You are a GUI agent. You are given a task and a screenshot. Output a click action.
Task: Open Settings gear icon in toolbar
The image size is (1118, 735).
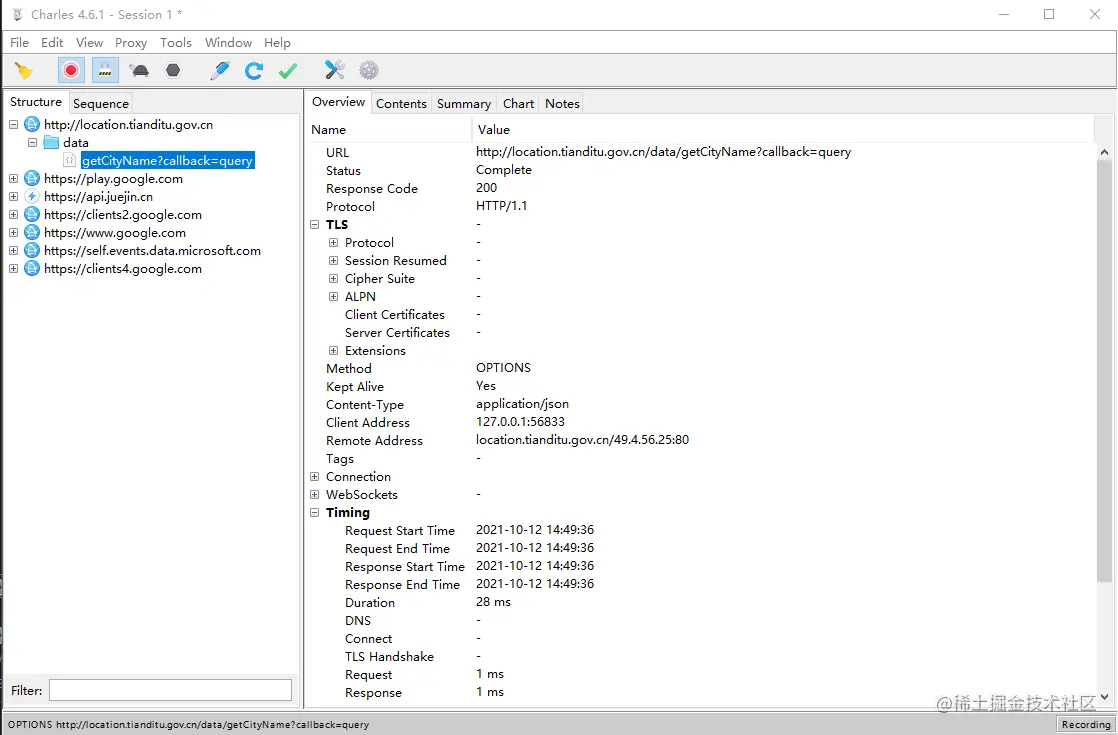(369, 70)
